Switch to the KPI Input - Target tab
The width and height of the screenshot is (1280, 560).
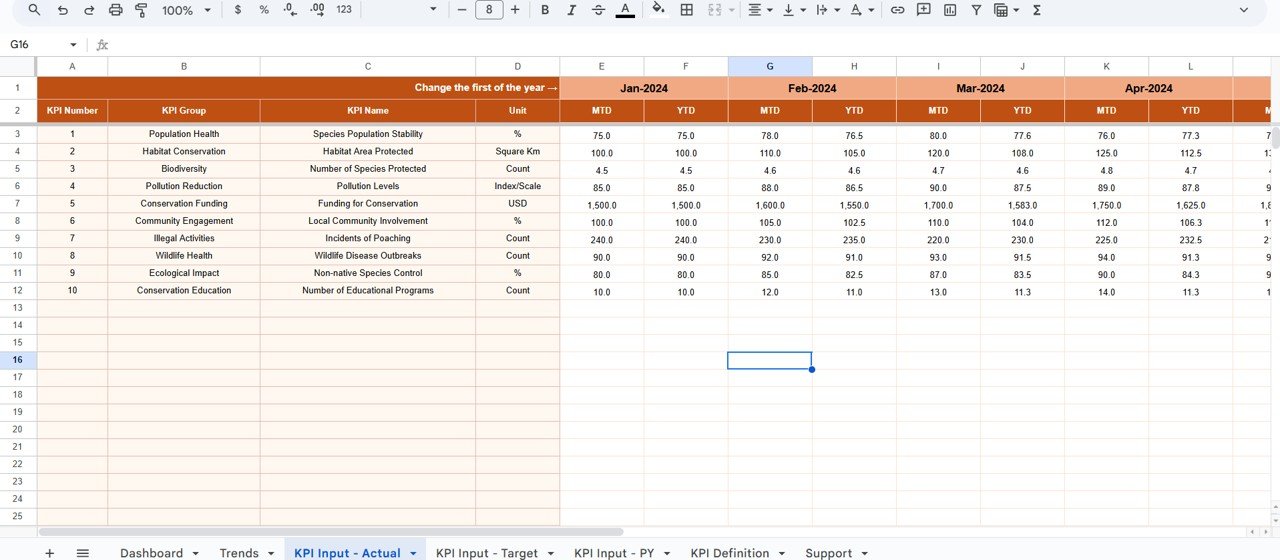(486, 553)
